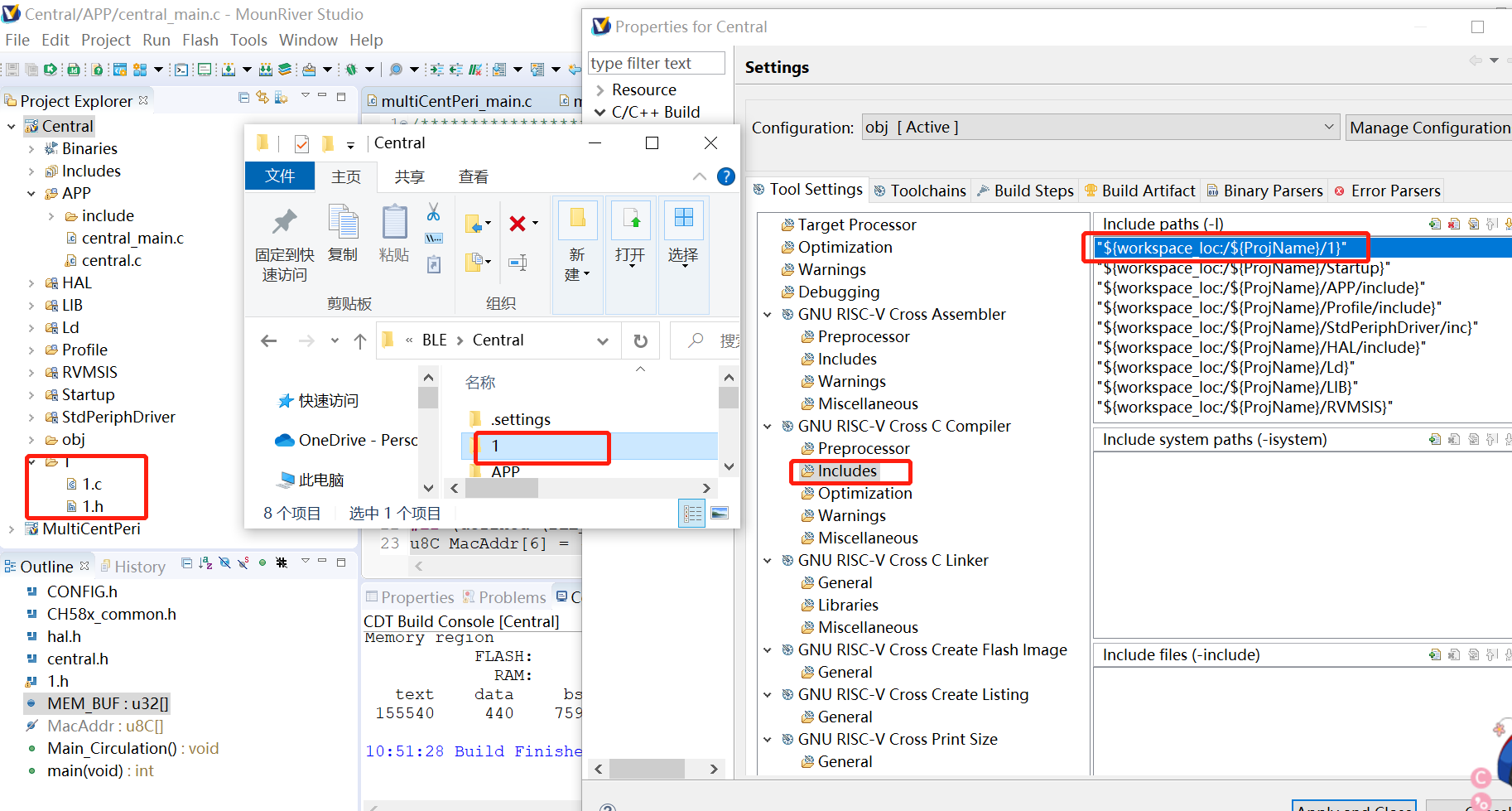Collapse the Central project tree node
The height and width of the screenshot is (811, 1512).
pos(12,126)
